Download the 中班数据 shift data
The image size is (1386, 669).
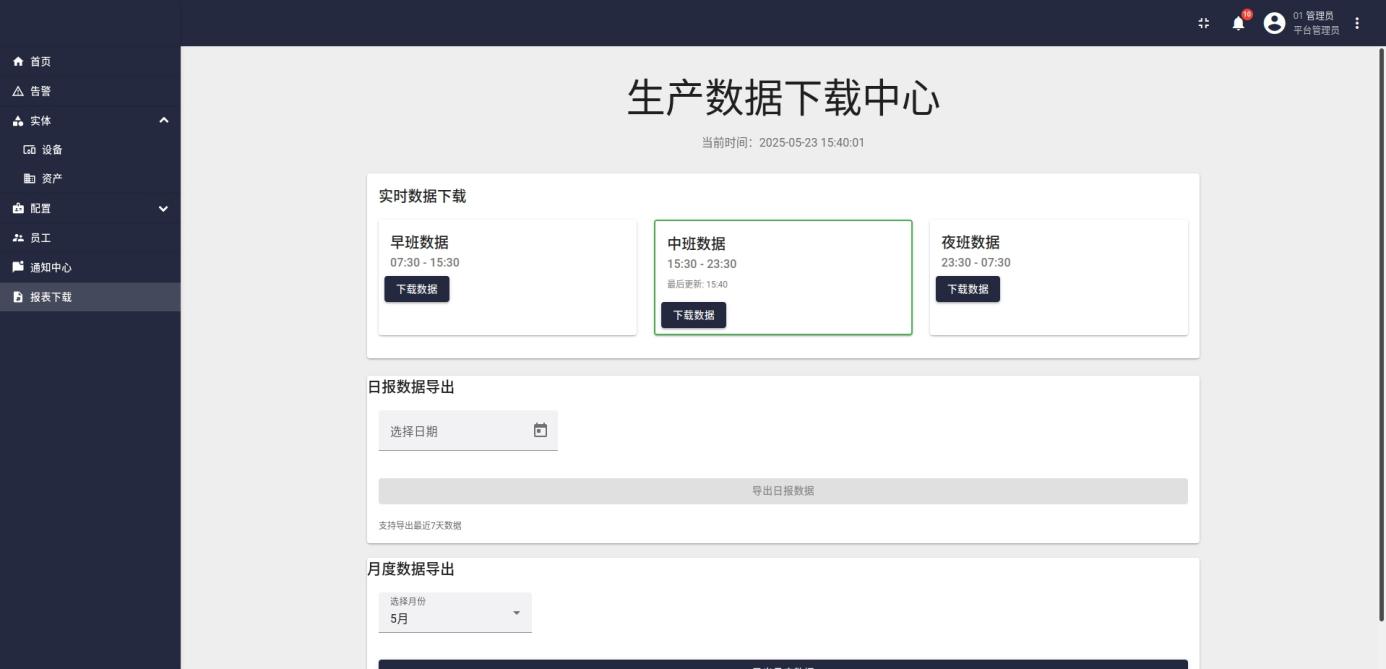coord(693,315)
